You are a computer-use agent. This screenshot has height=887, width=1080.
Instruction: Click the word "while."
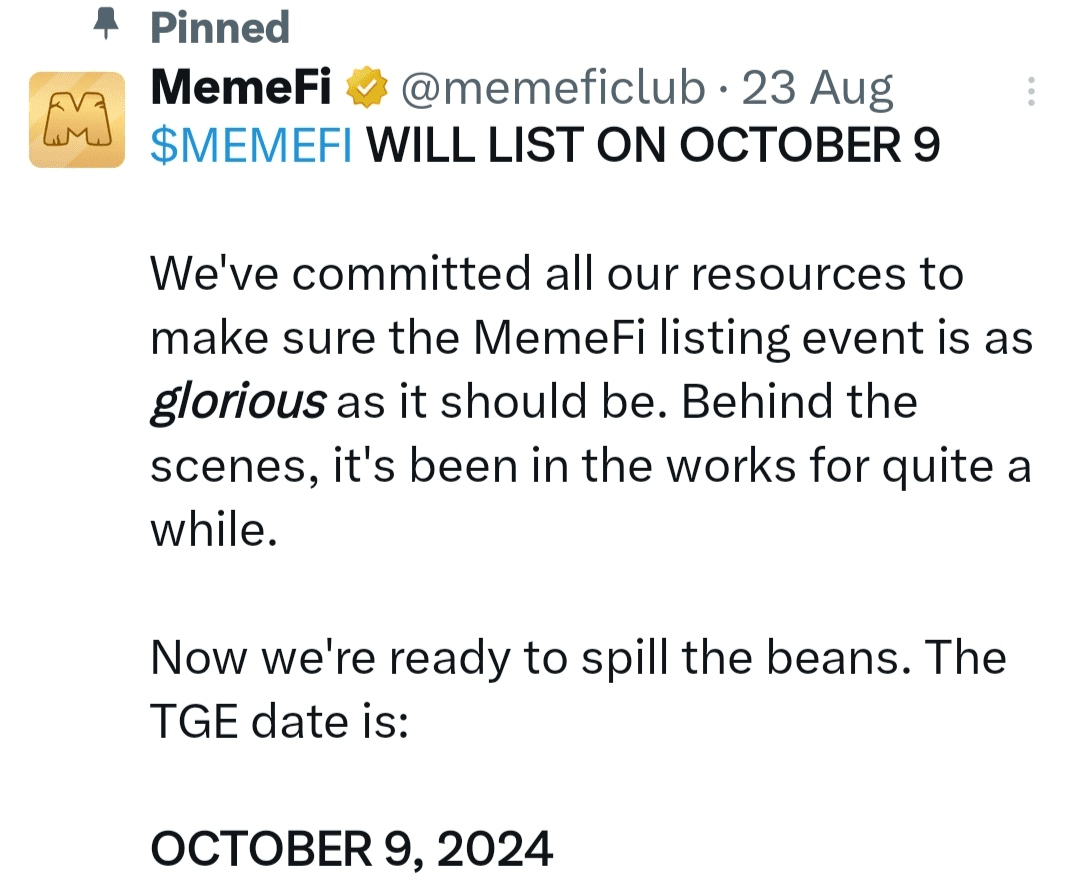[x=212, y=530]
